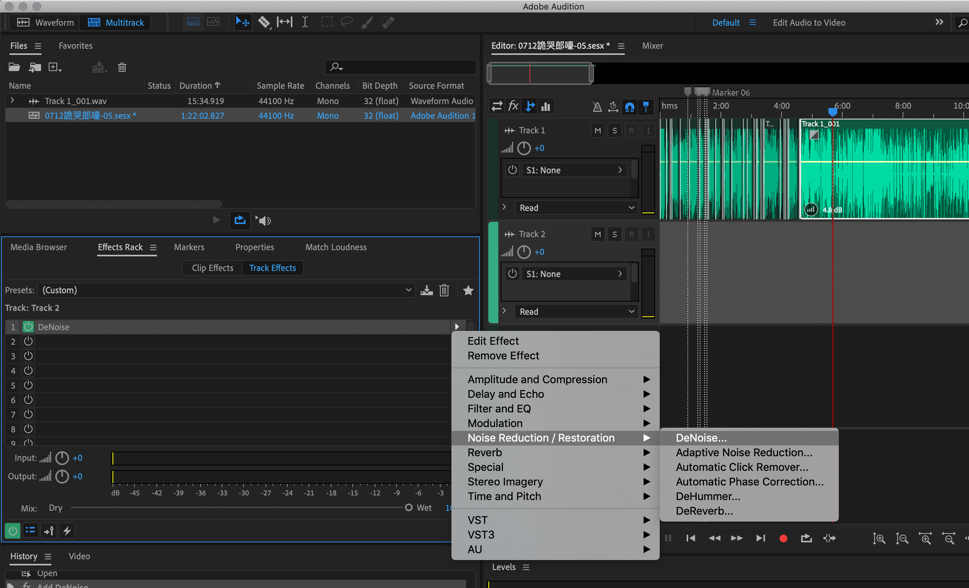This screenshot has height=588, width=969.
Task: Open Track 2 Read automation dropdown
Action: point(576,312)
